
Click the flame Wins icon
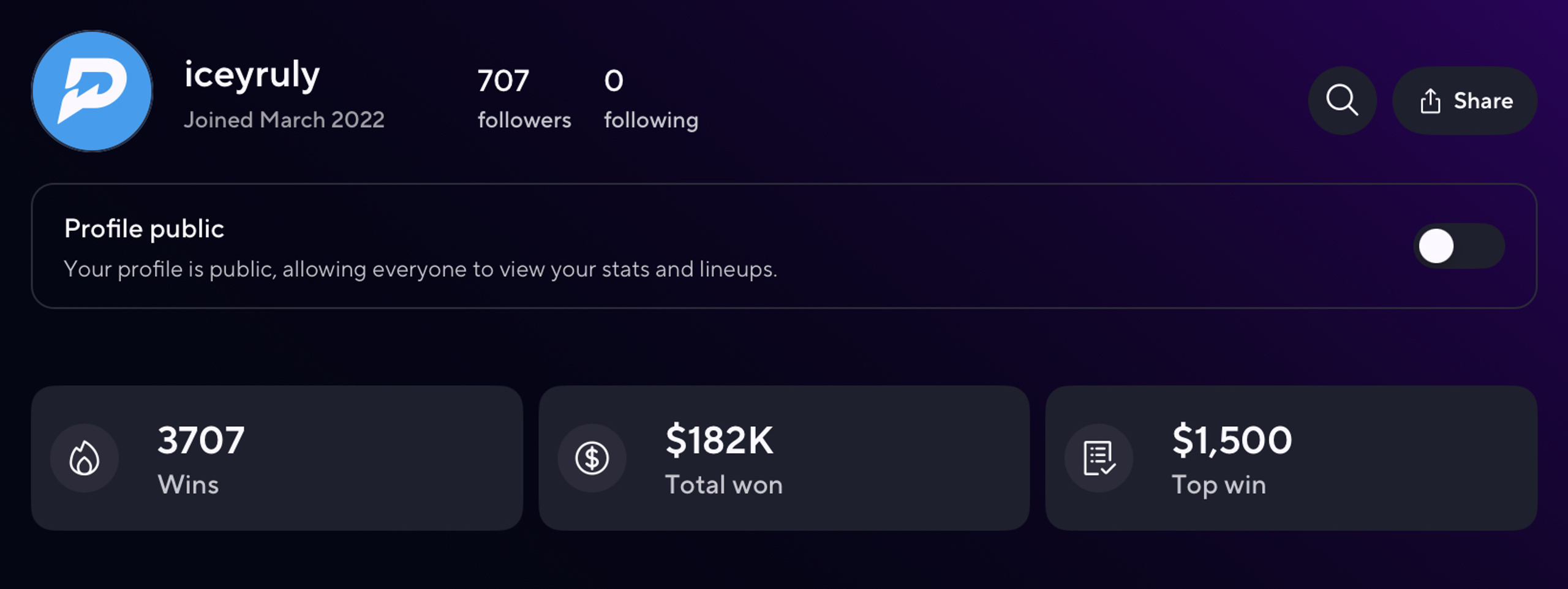click(x=85, y=458)
